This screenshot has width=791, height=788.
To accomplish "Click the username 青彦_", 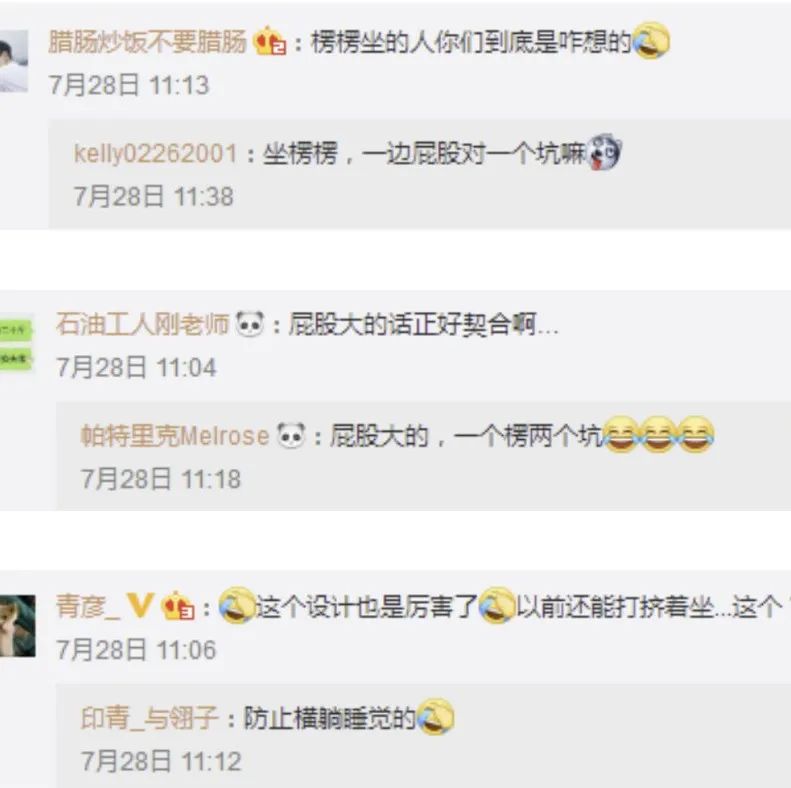I will pos(88,606).
